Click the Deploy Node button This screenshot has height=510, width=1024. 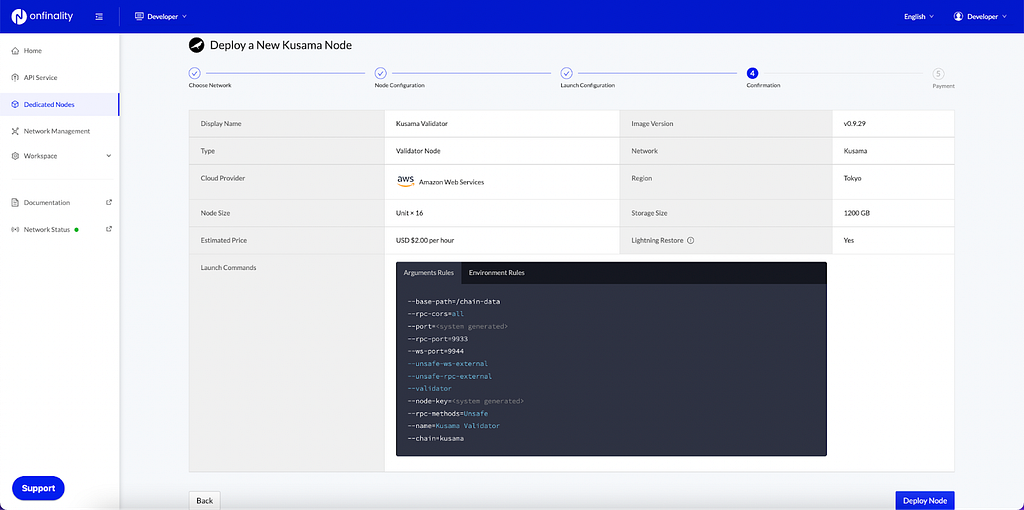[925, 500]
